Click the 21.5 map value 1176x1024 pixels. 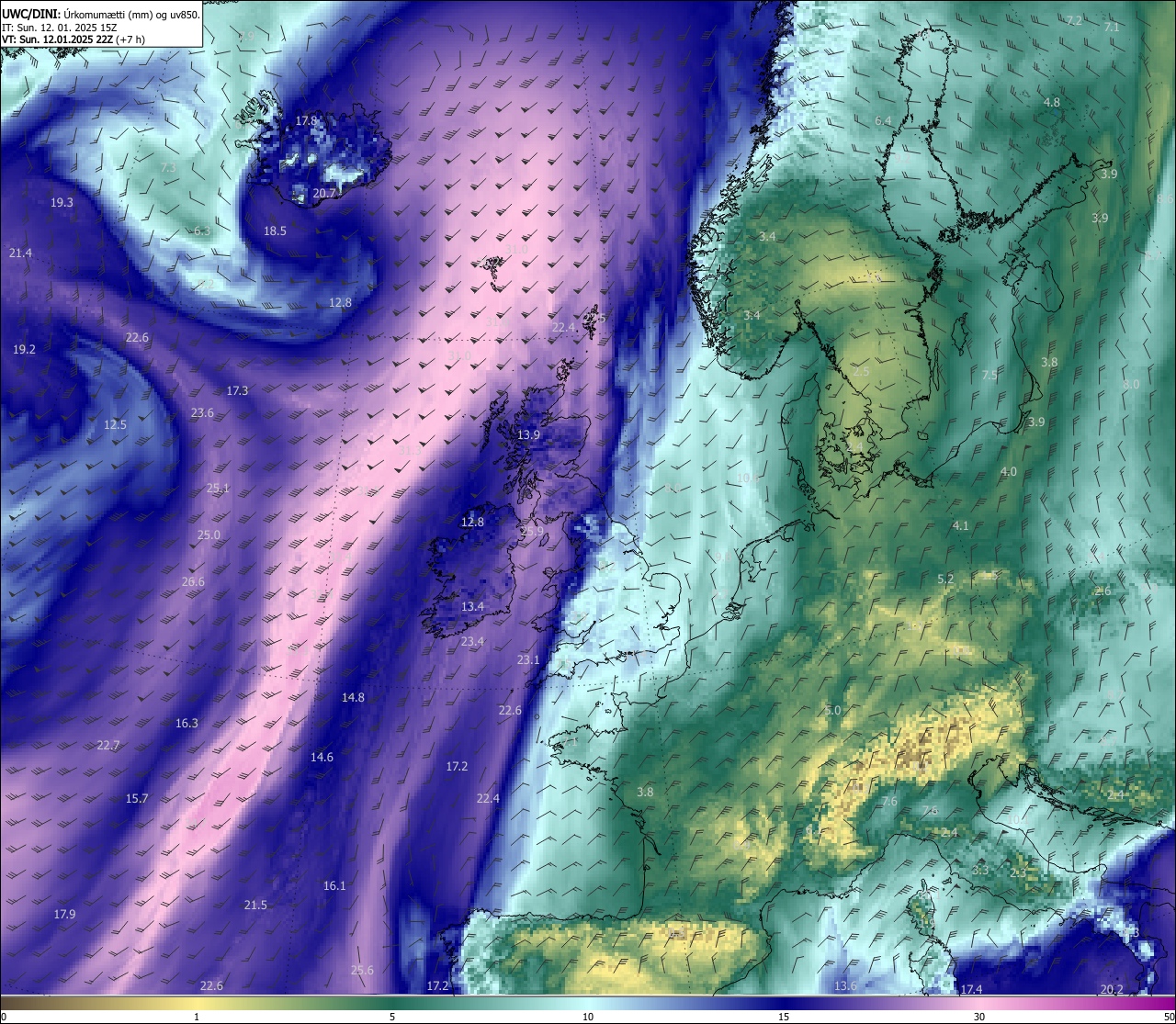click(x=255, y=906)
